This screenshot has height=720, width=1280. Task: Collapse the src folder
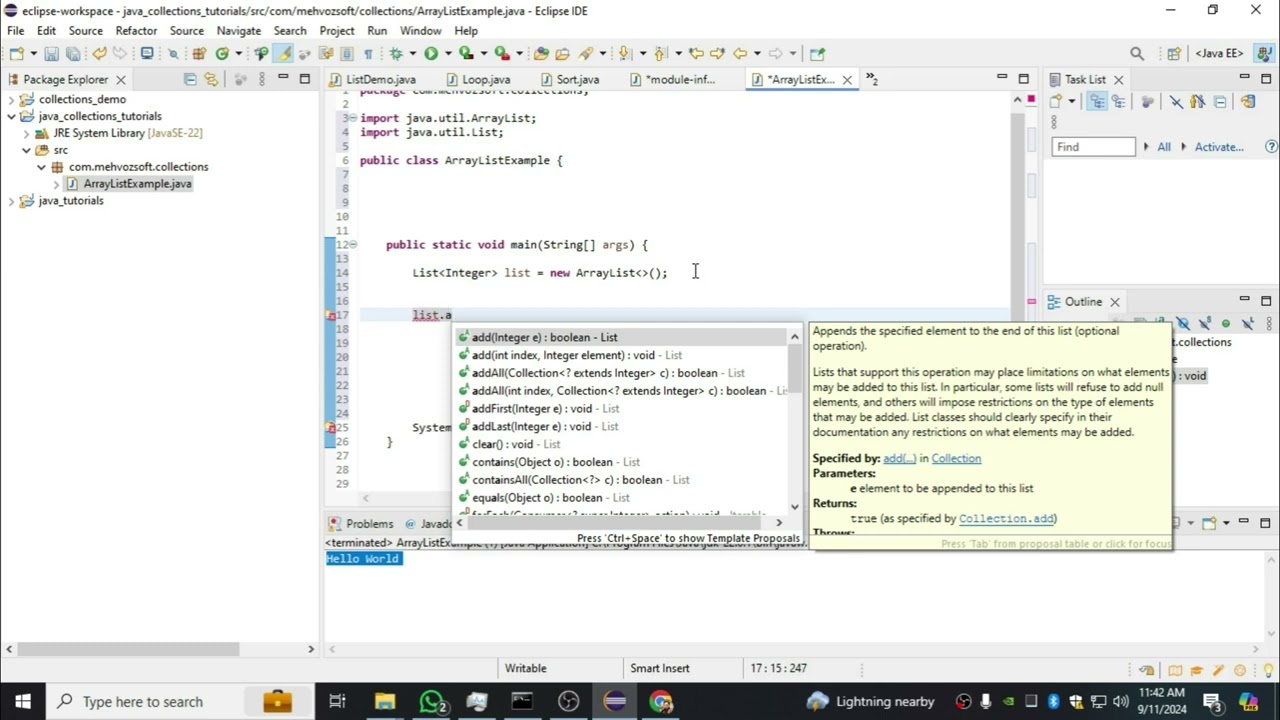(x=27, y=150)
